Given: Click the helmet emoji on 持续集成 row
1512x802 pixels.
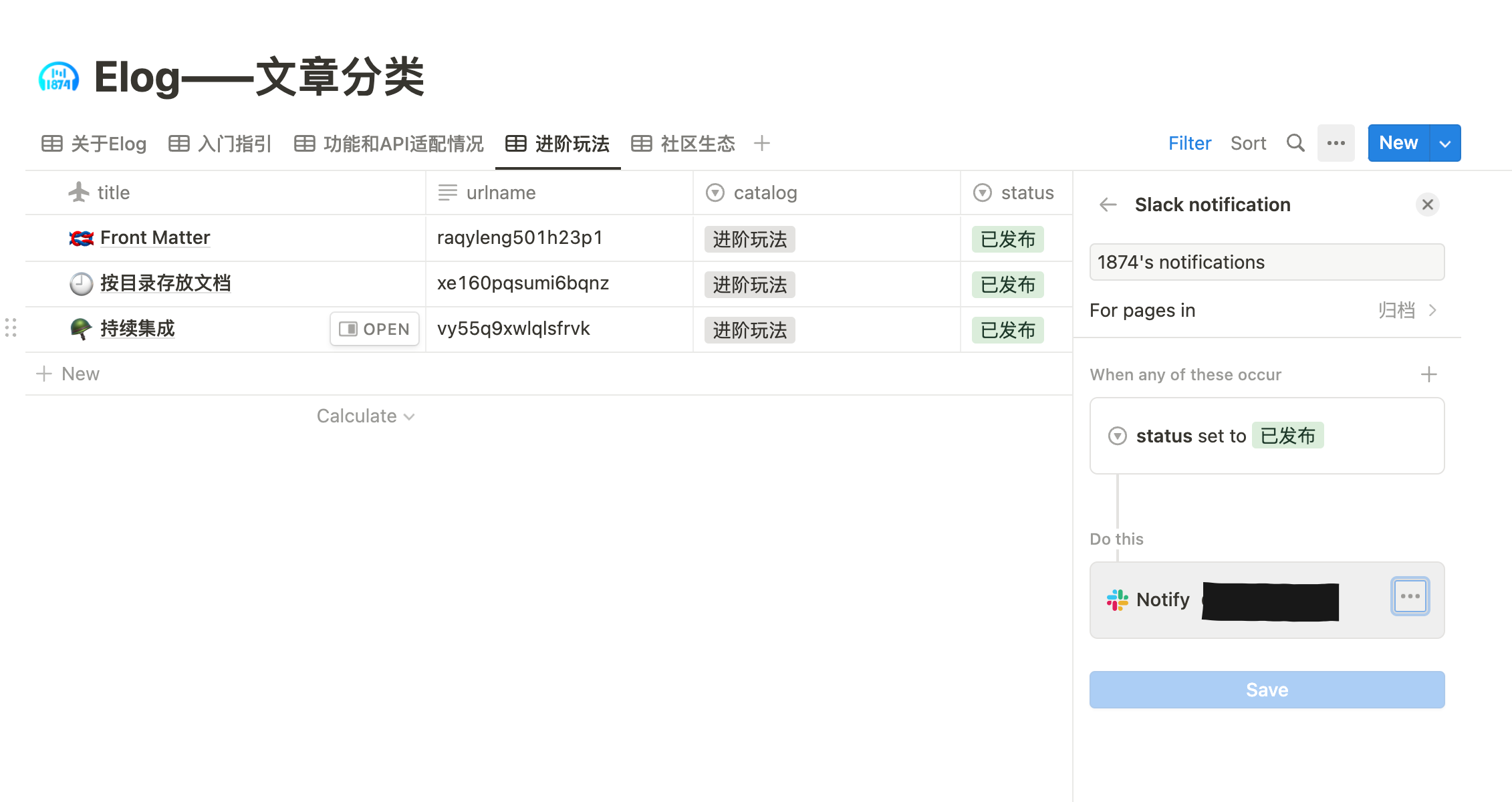Looking at the screenshot, I should [x=80, y=328].
